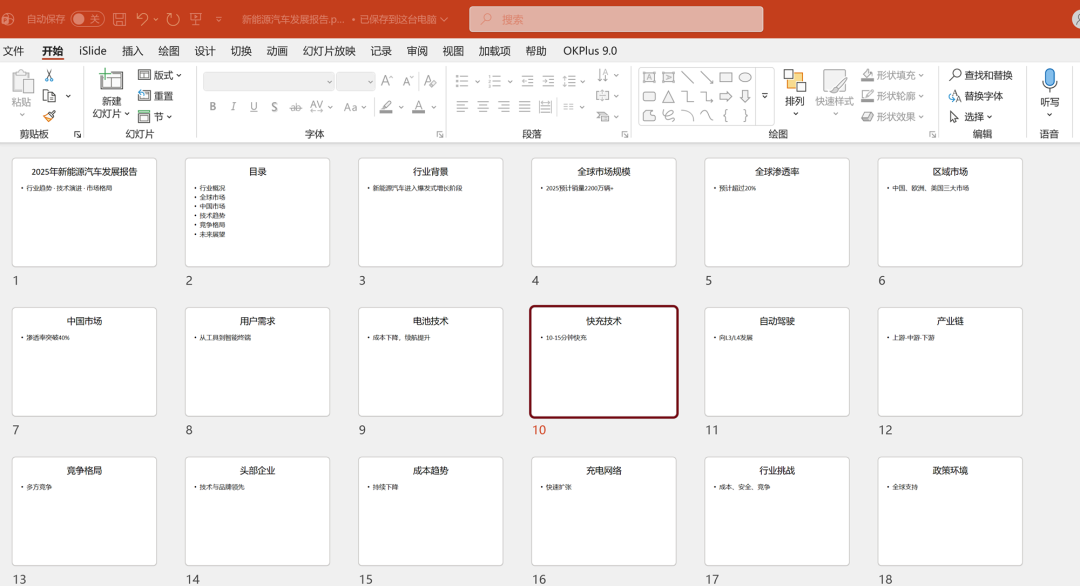Select slide 9 电池技术 thumbnail
This screenshot has height=586, width=1080.
click(x=430, y=362)
